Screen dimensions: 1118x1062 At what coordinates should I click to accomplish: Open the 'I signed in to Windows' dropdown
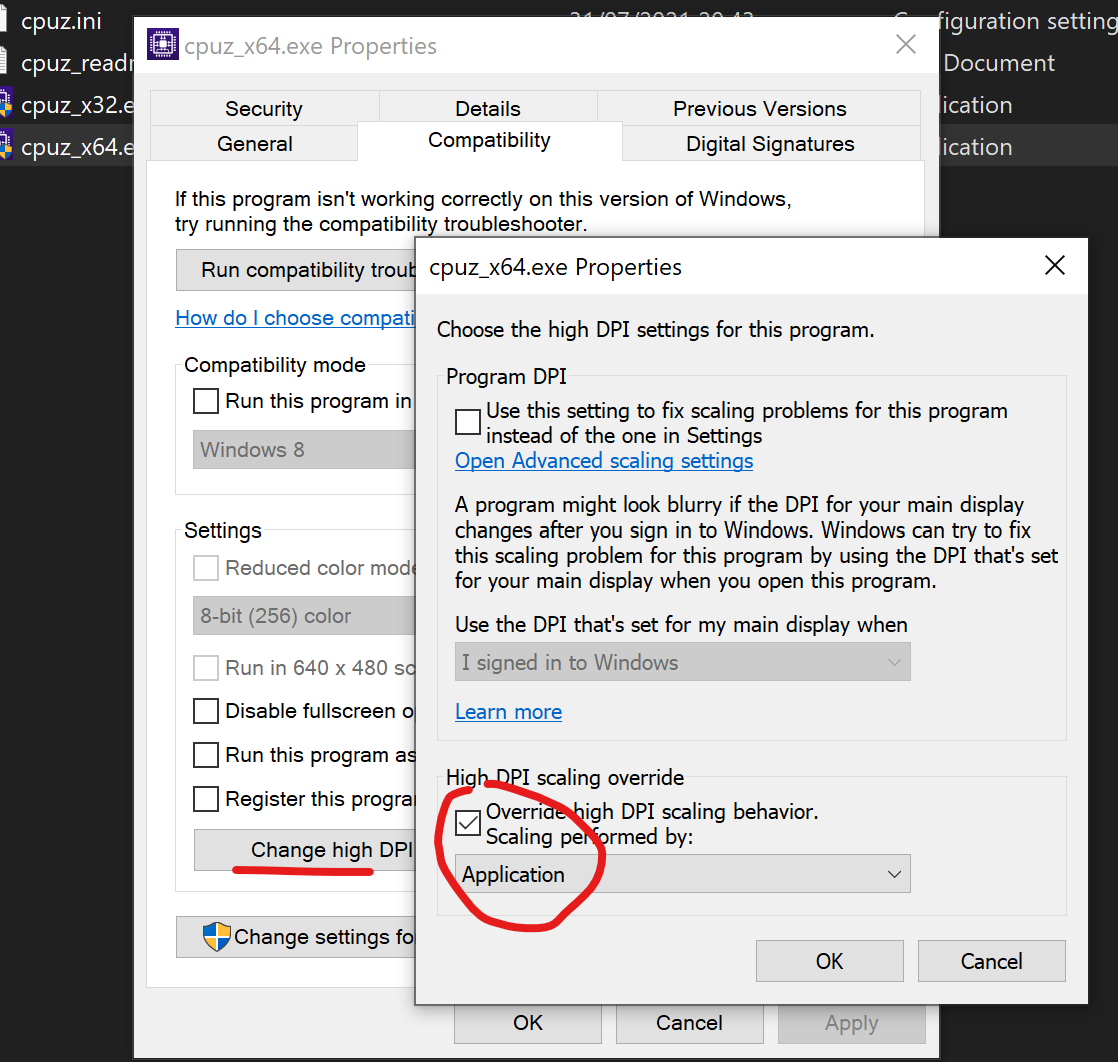click(682, 662)
